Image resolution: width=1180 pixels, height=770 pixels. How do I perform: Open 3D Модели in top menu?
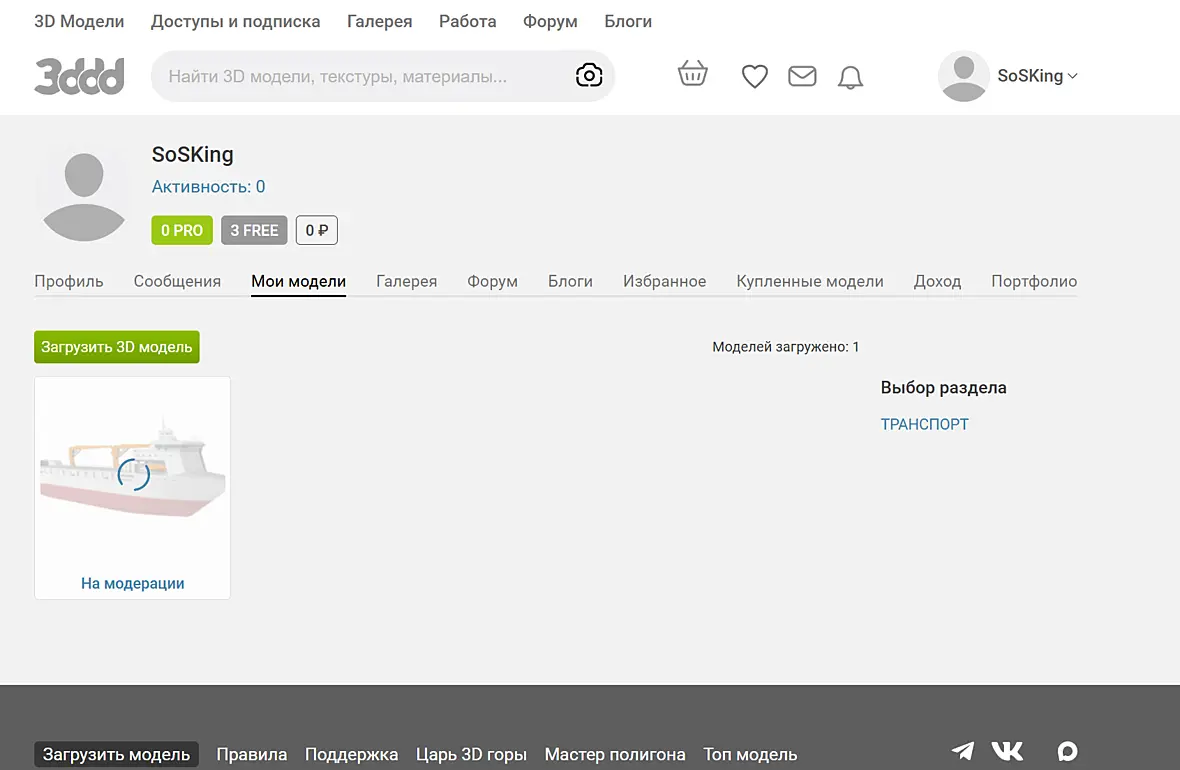tap(79, 22)
